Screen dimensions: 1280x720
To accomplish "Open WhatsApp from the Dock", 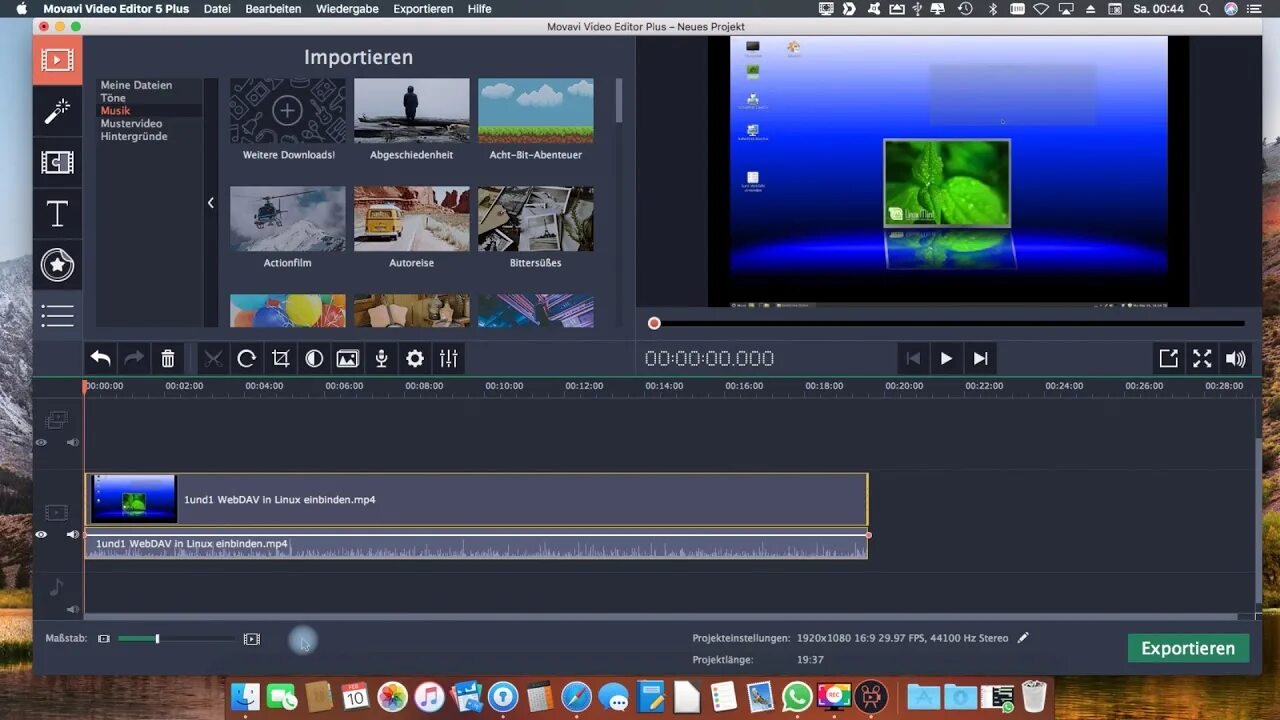I will click(797, 696).
